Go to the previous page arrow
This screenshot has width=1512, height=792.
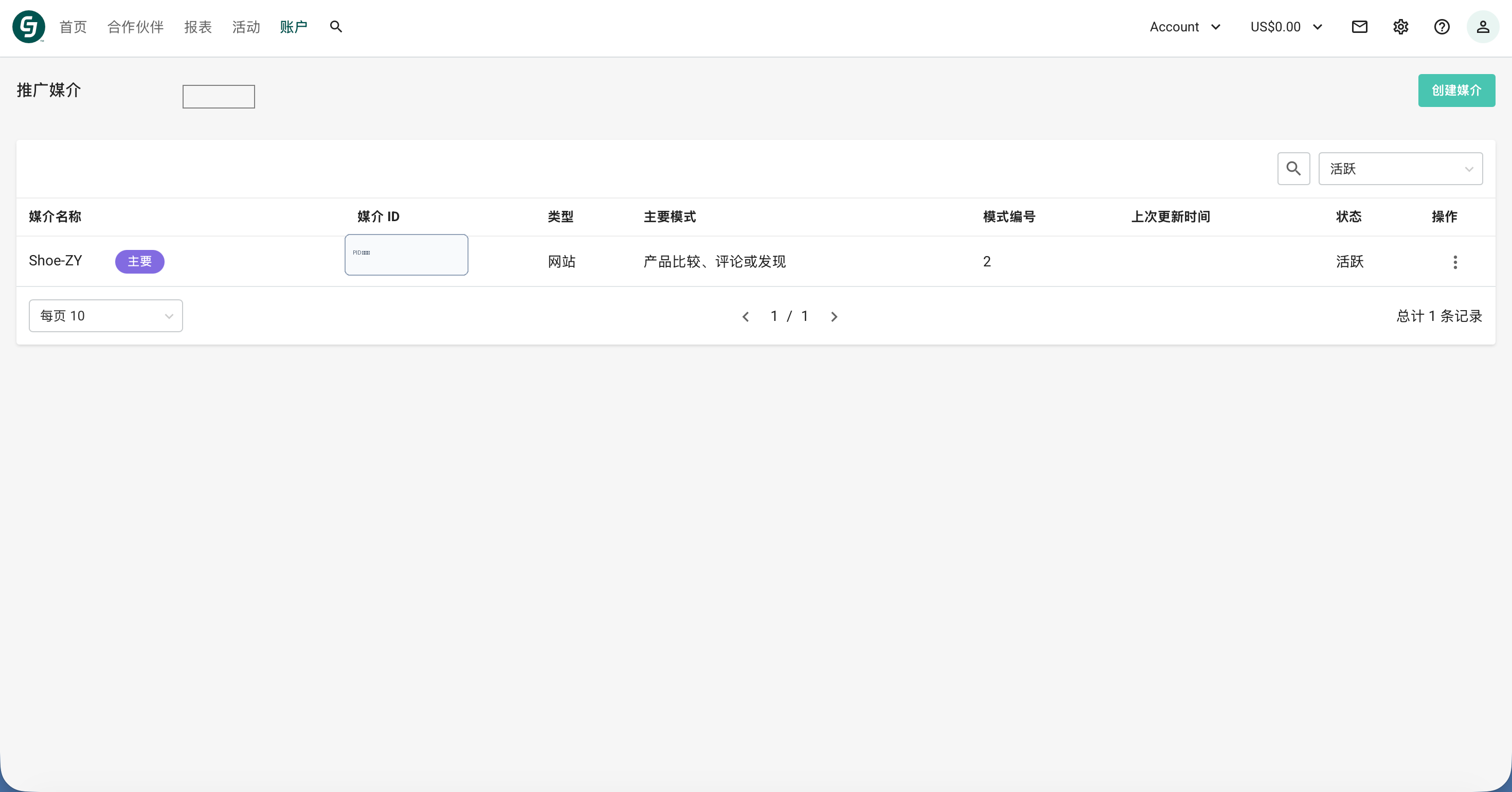[745, 317]
